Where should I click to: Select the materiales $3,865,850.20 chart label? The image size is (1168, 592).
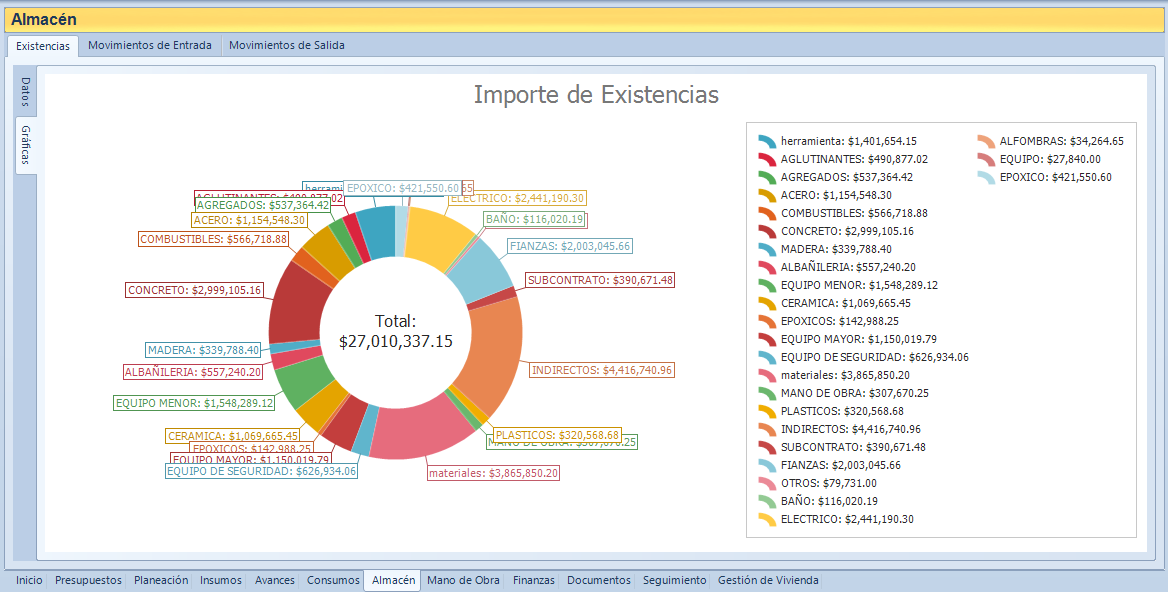tap(493, 473)
